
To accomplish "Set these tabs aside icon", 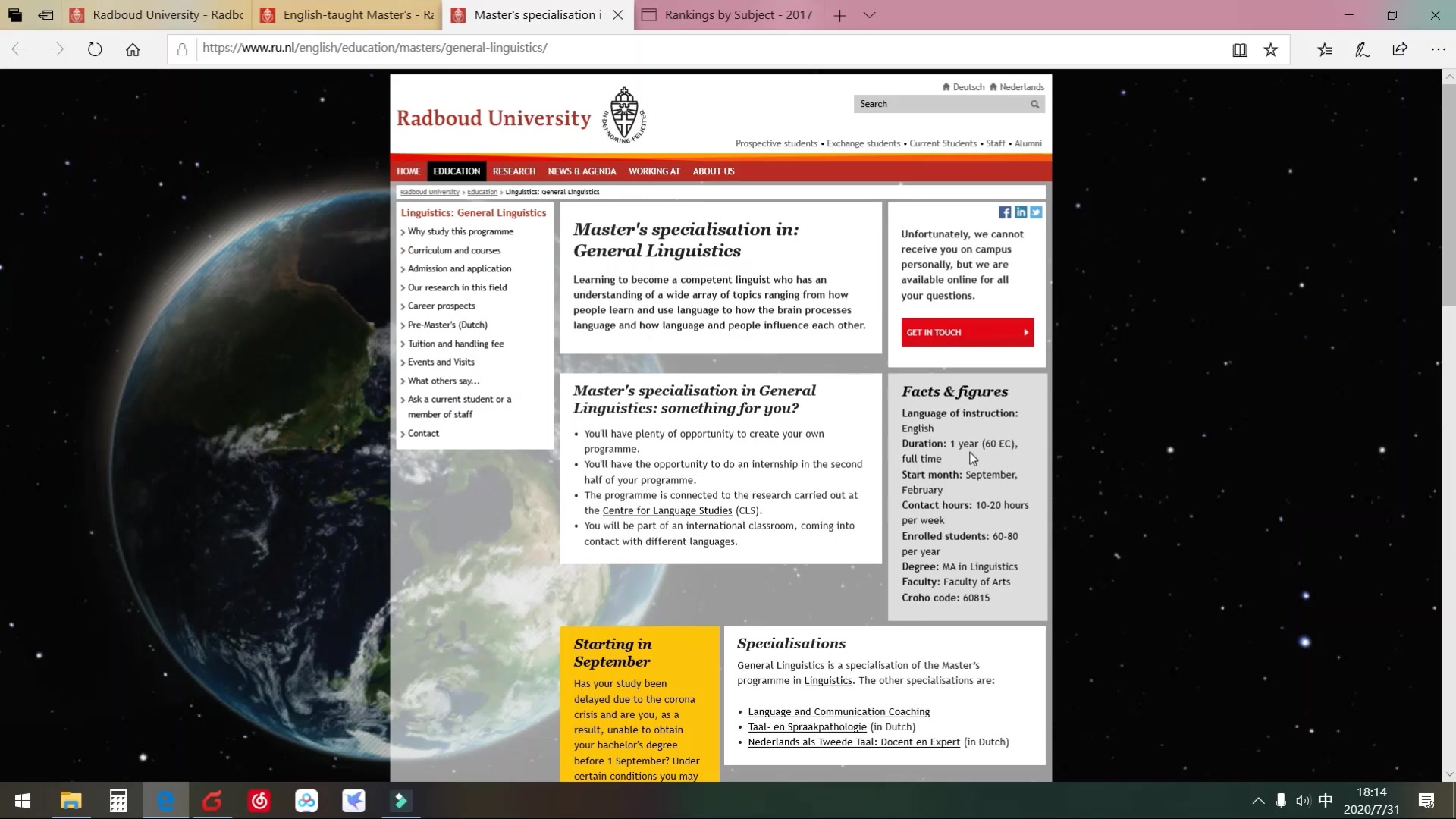I will click(46, 14).
